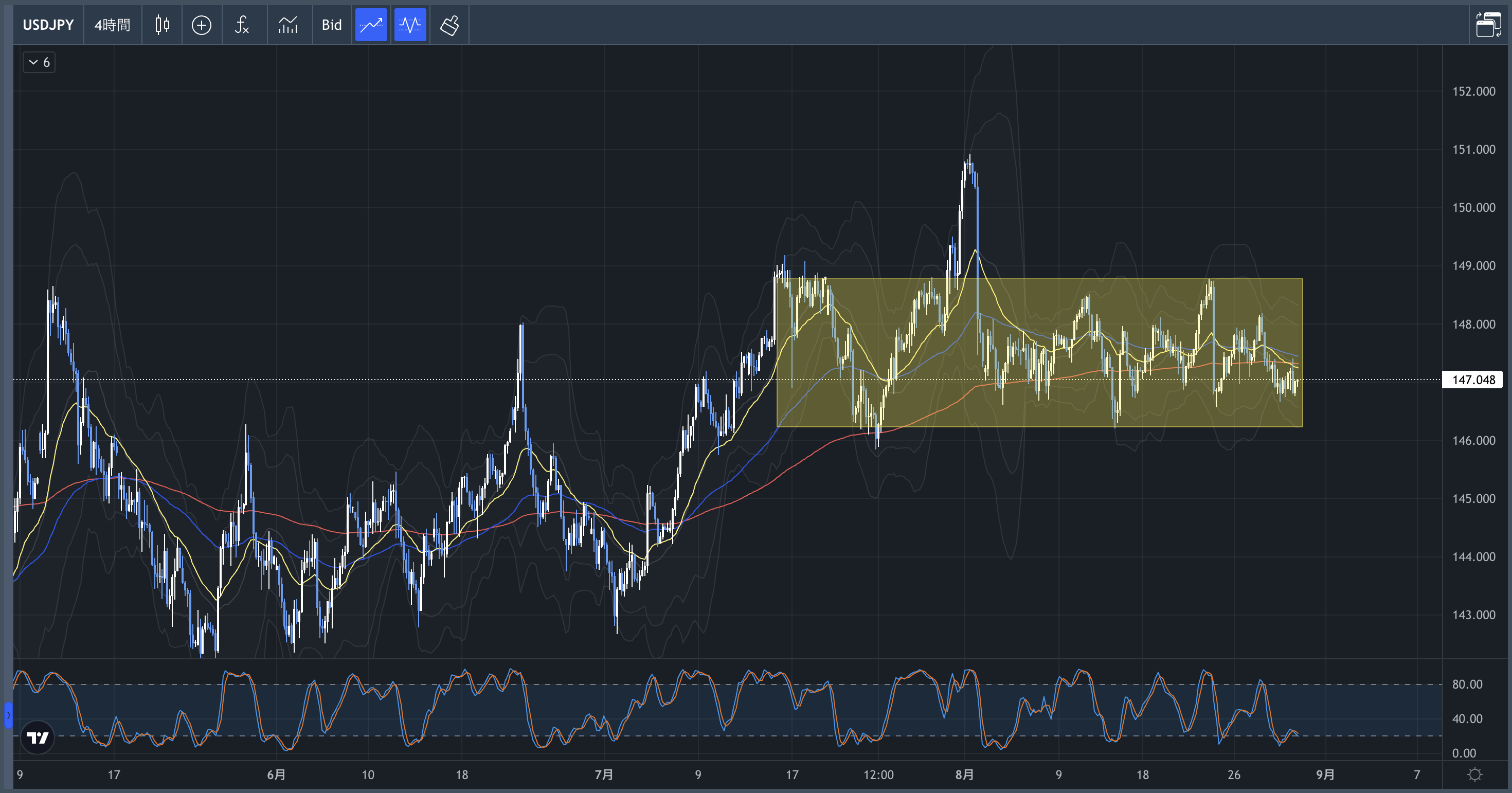Click the 9月 date label on time axis

(x=1325, y=775)
